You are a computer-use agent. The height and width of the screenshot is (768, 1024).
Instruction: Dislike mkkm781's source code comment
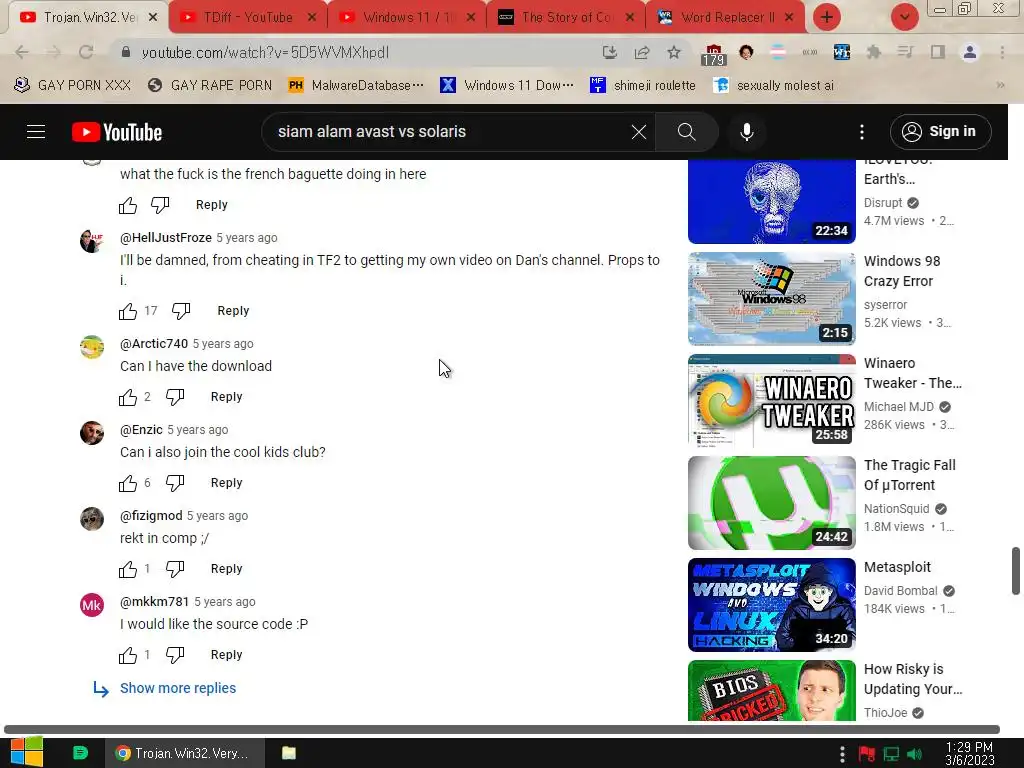pos(175,654)
